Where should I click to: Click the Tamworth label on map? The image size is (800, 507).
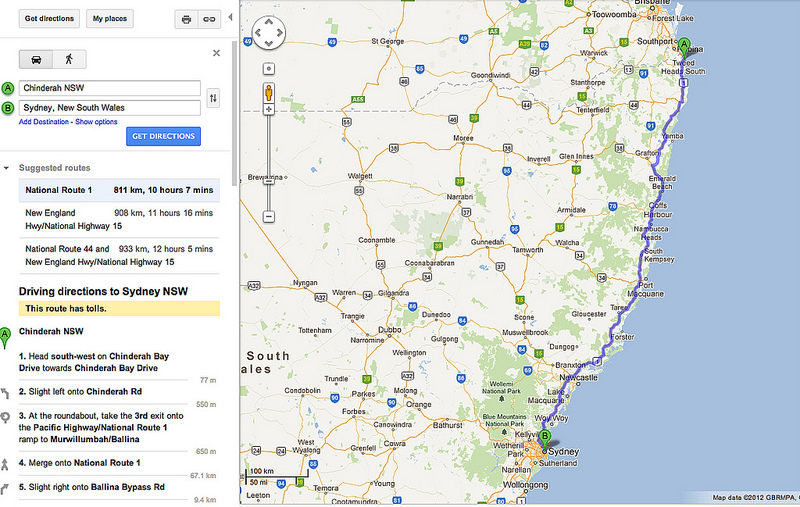[x=528, y=250]
